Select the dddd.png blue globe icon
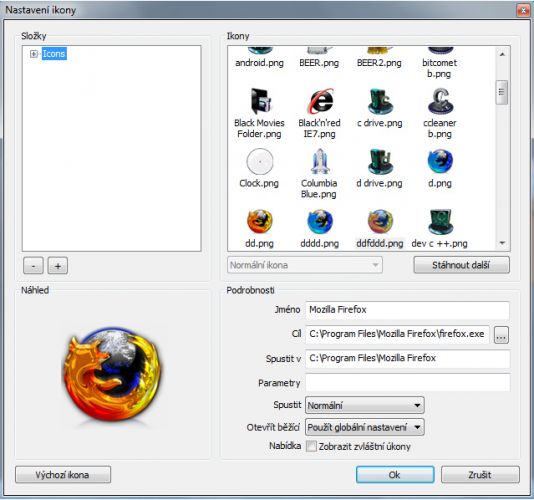 tap(320, 222)
